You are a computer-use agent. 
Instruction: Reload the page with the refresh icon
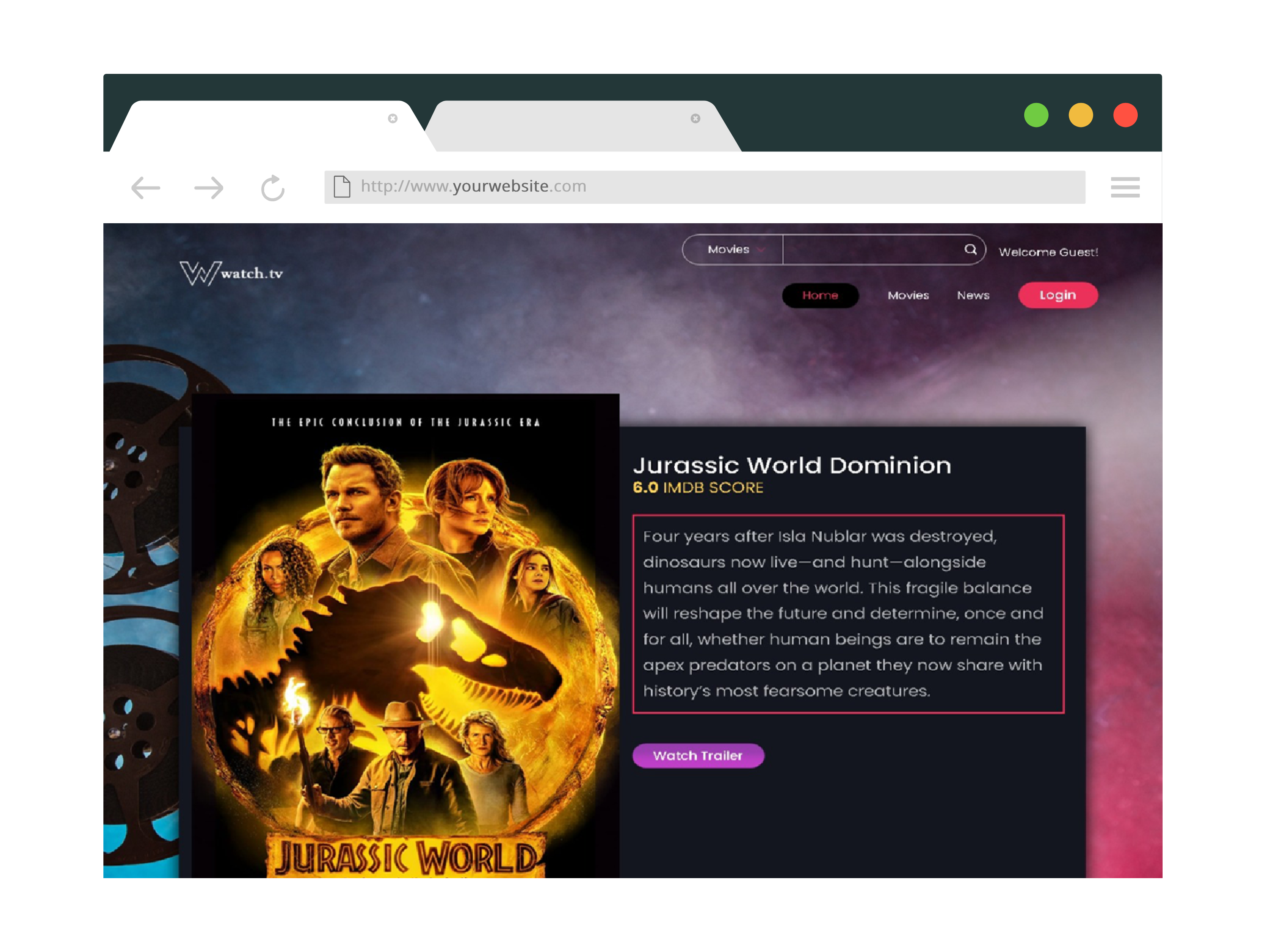(x=273, y=188)
